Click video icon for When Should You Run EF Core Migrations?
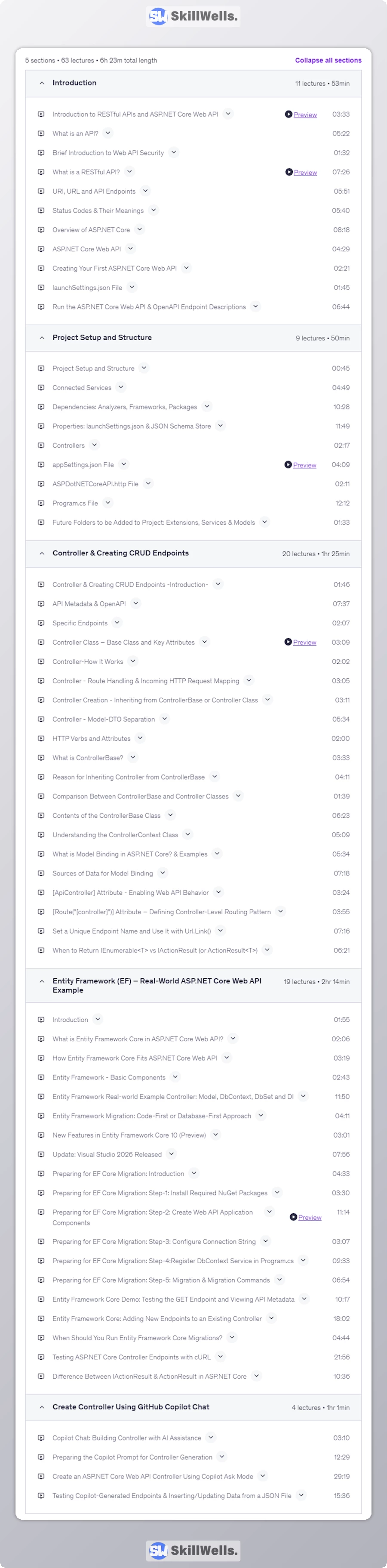The image size is (387, 1568). (41, 1338)
